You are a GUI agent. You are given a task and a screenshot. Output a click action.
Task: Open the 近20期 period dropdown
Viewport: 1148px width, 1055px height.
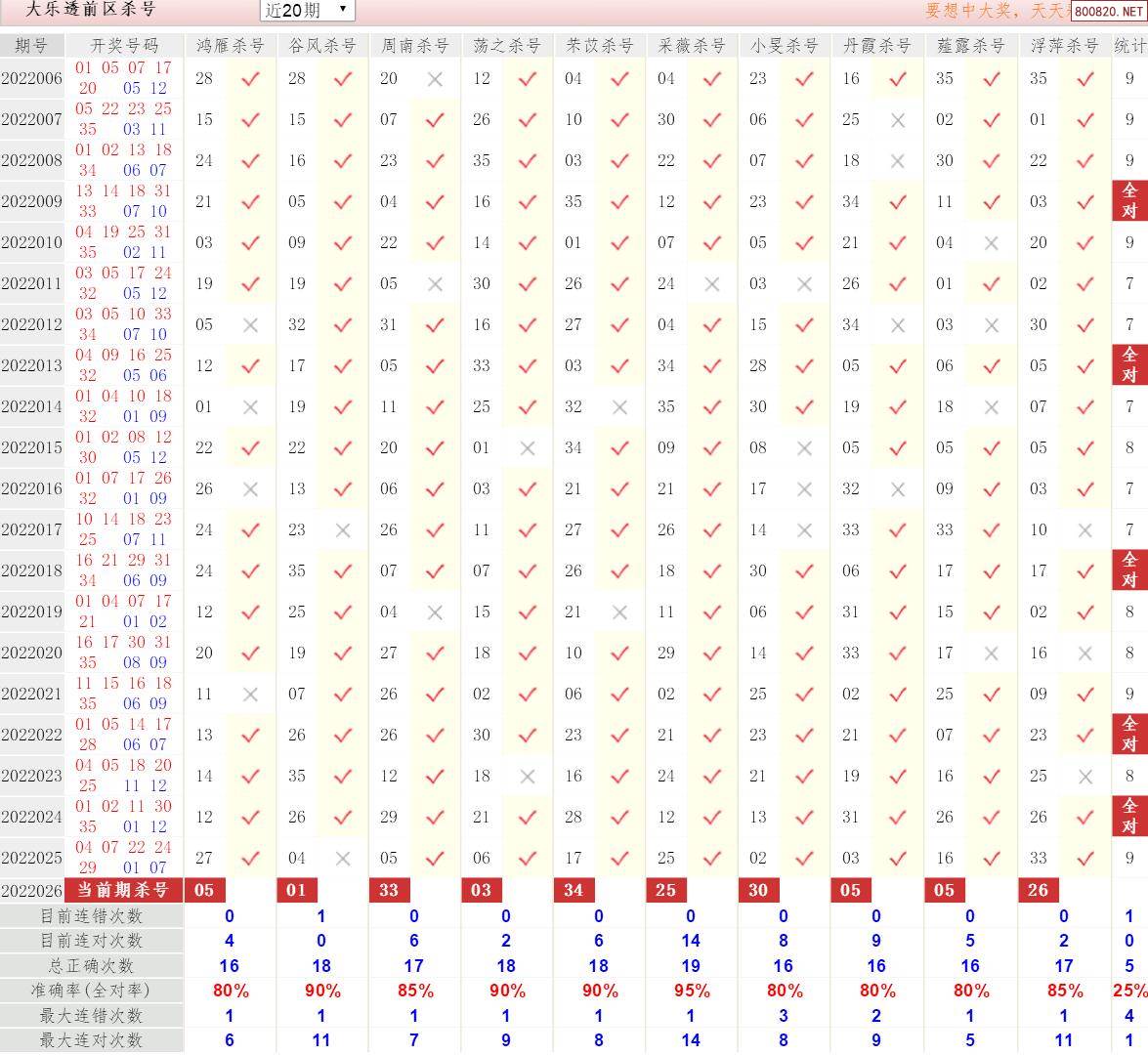coord(307,10)
